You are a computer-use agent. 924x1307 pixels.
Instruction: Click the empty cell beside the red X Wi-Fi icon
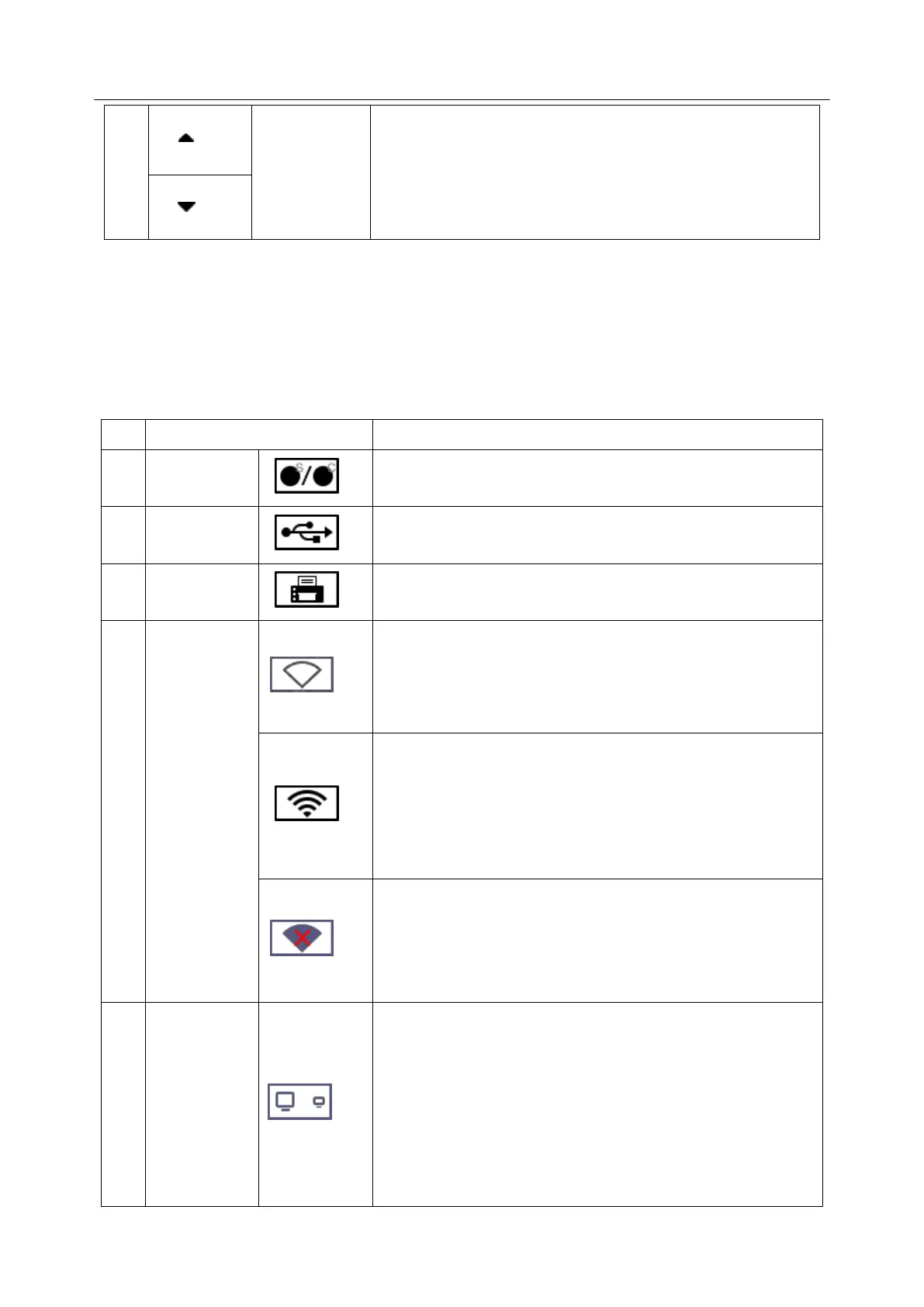tap(597, 940)
